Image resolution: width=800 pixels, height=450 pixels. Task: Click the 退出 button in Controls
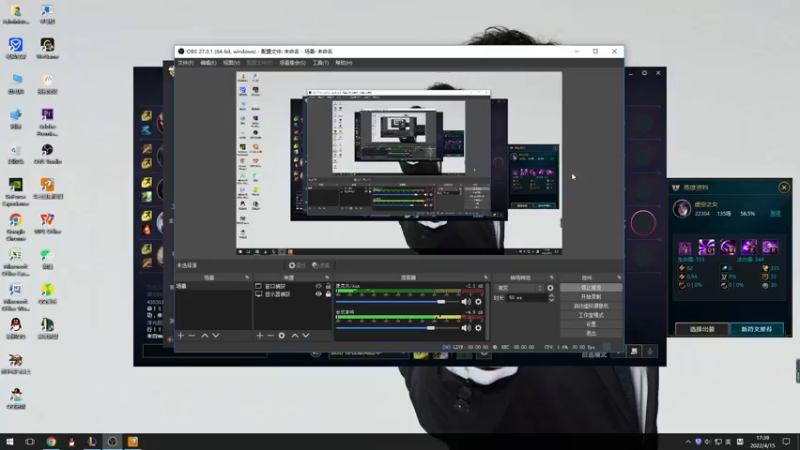591,334
